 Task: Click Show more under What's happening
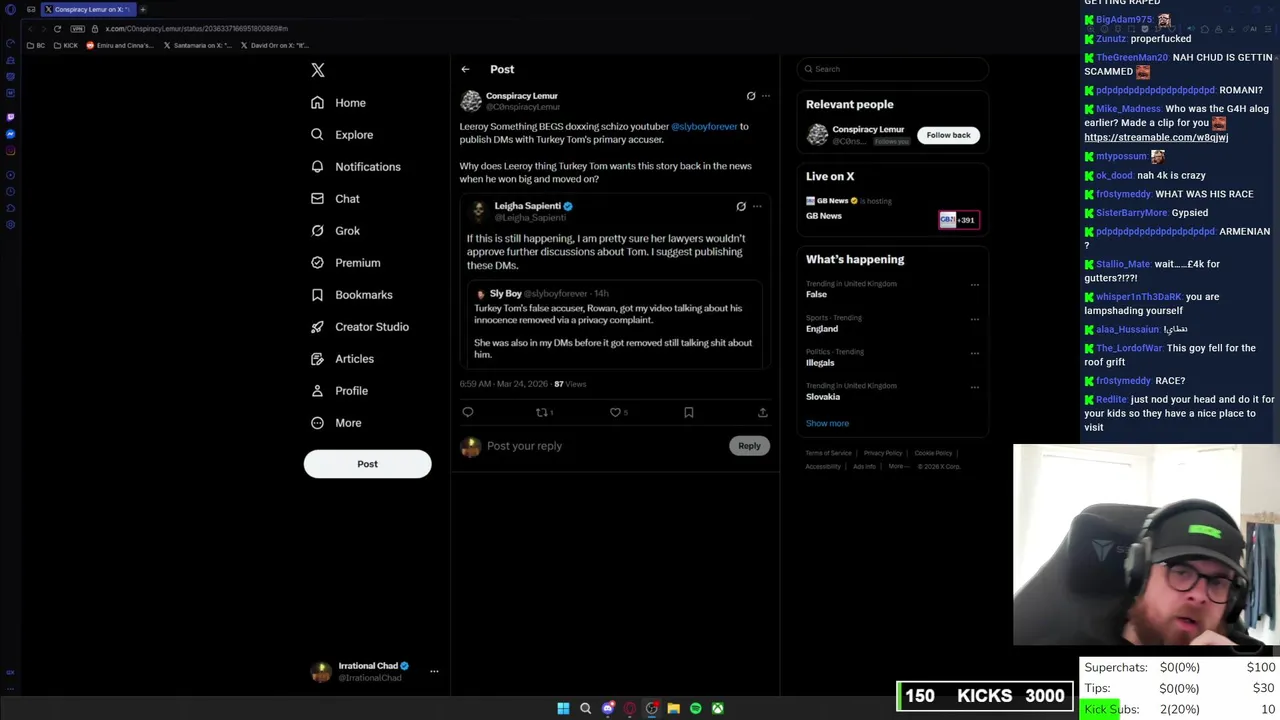tap(827, 423)
